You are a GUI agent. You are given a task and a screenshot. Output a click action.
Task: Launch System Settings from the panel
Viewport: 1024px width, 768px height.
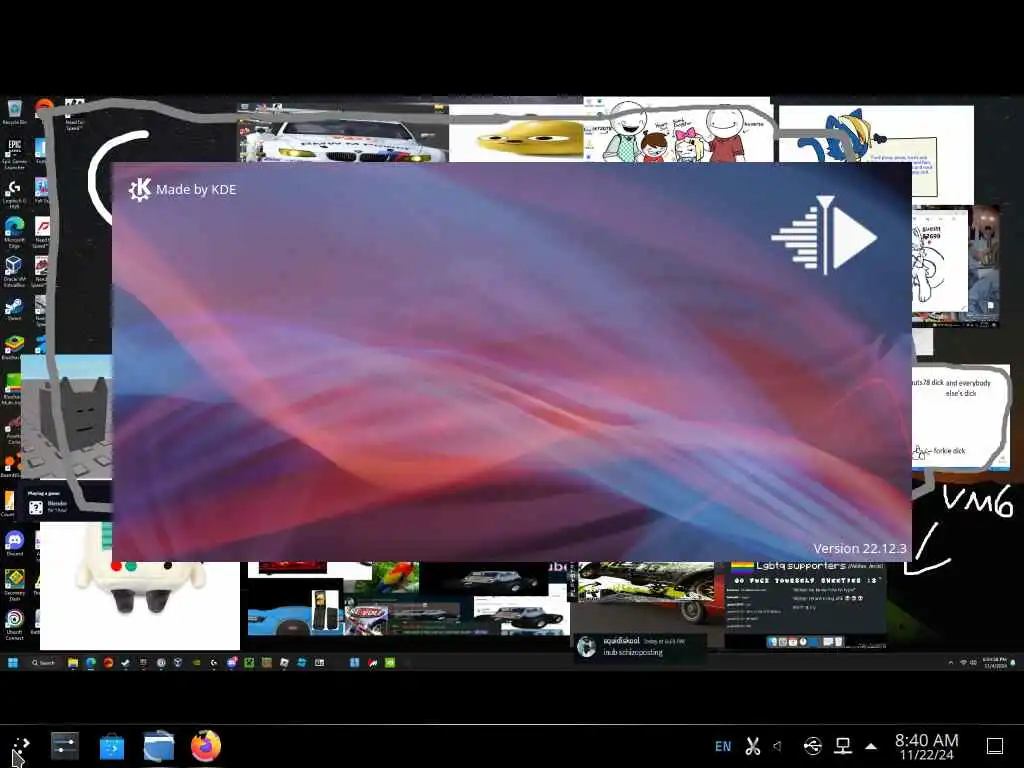(x=65, y=746)
